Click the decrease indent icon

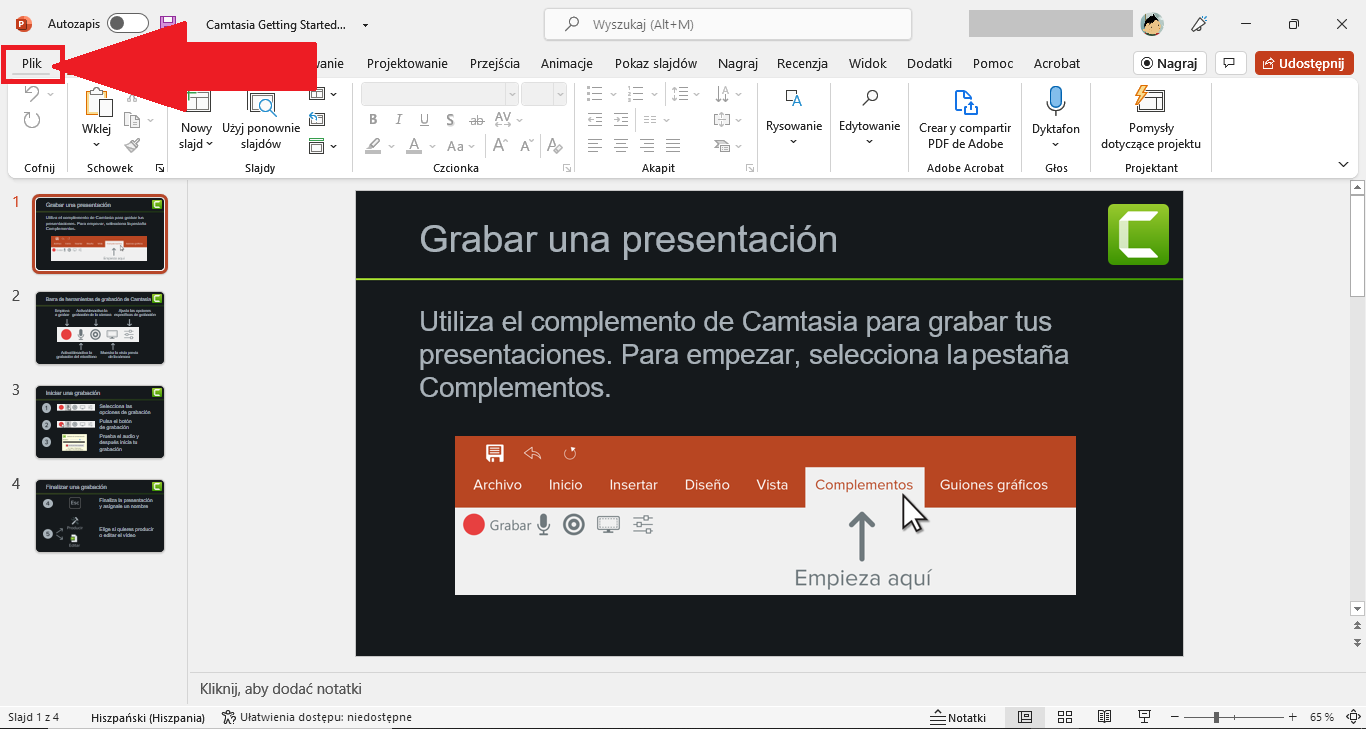tap(595, 120)
